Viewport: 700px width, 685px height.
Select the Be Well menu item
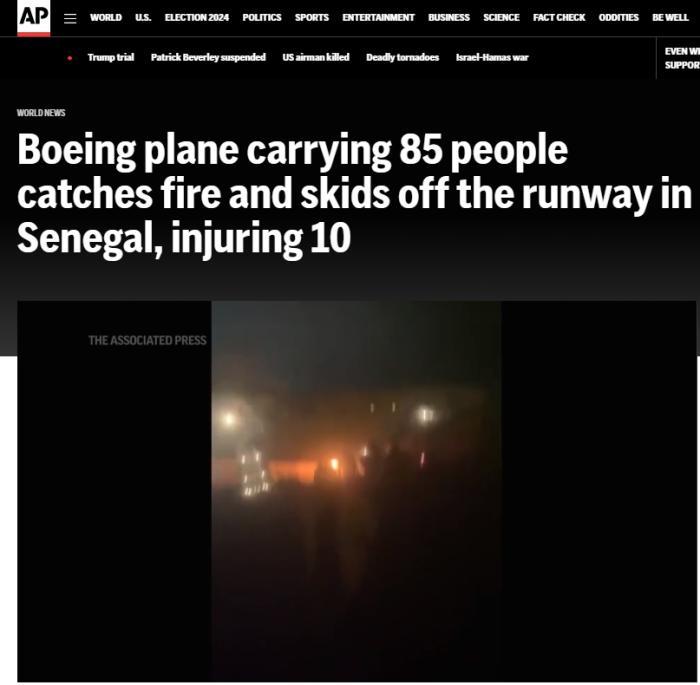pyautogui.click(x=670, y=17)
